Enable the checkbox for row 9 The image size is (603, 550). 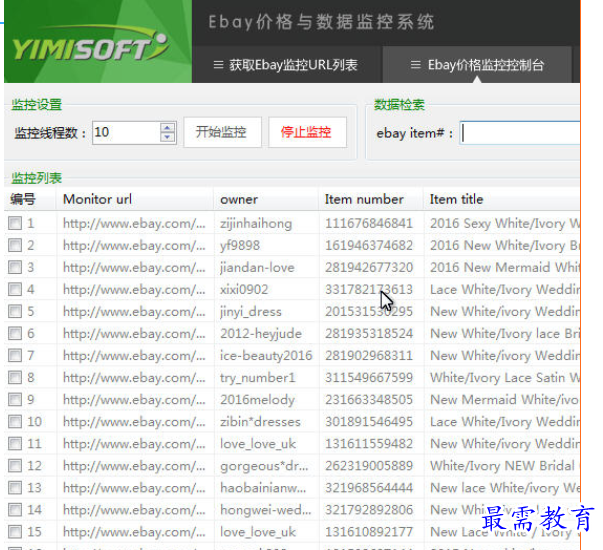point(15,400)
